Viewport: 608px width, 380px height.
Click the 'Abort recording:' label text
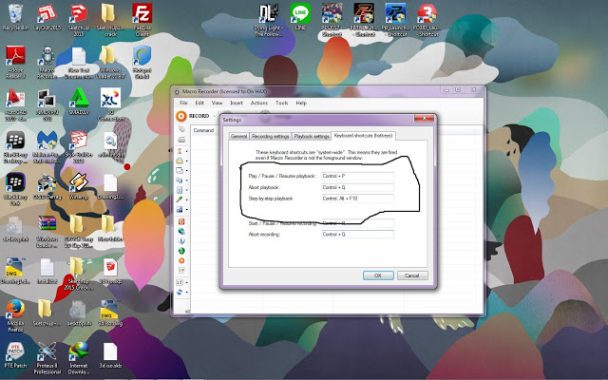tap(264, 235)
